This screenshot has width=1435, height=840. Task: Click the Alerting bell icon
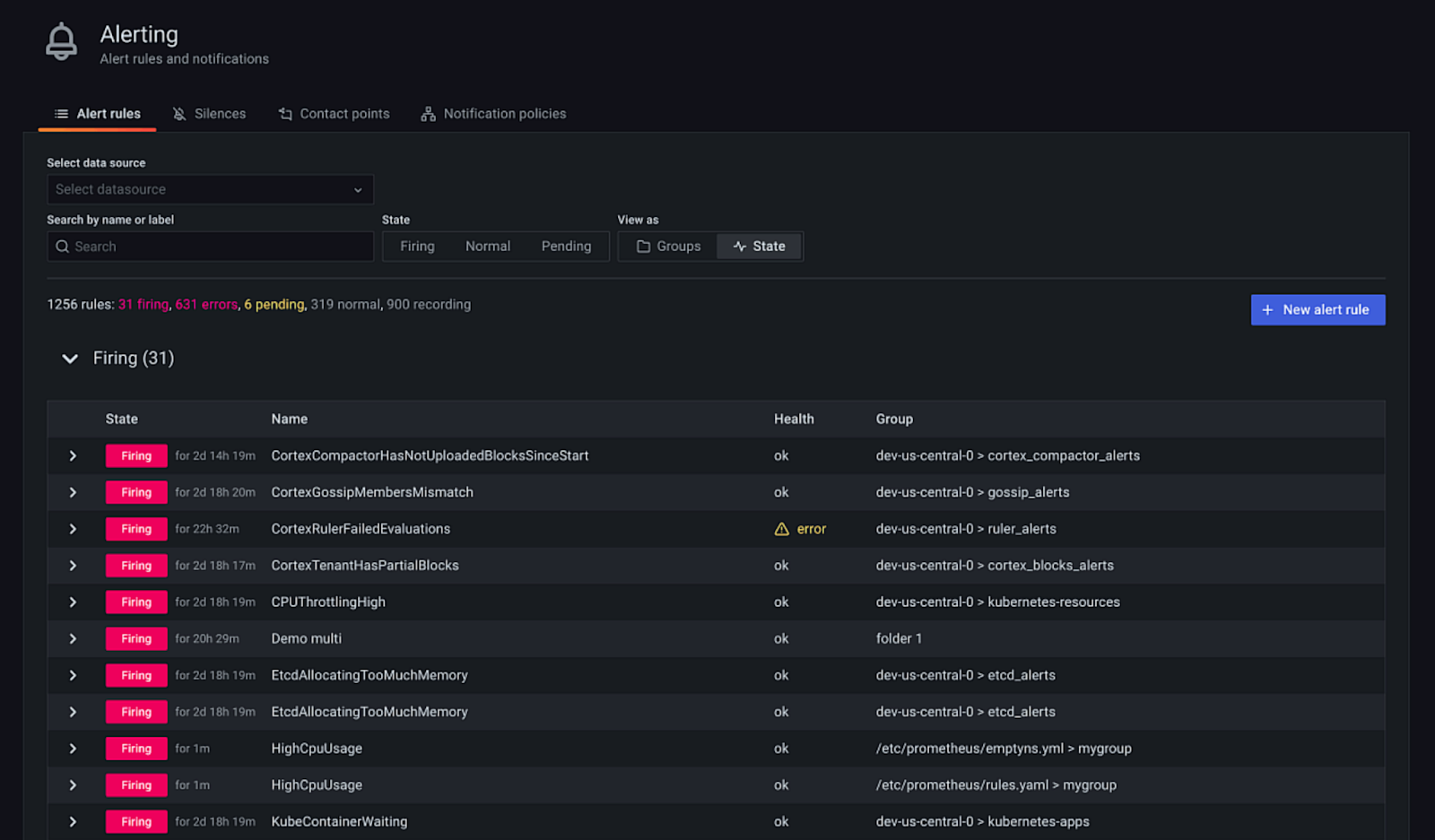[60, 39]
